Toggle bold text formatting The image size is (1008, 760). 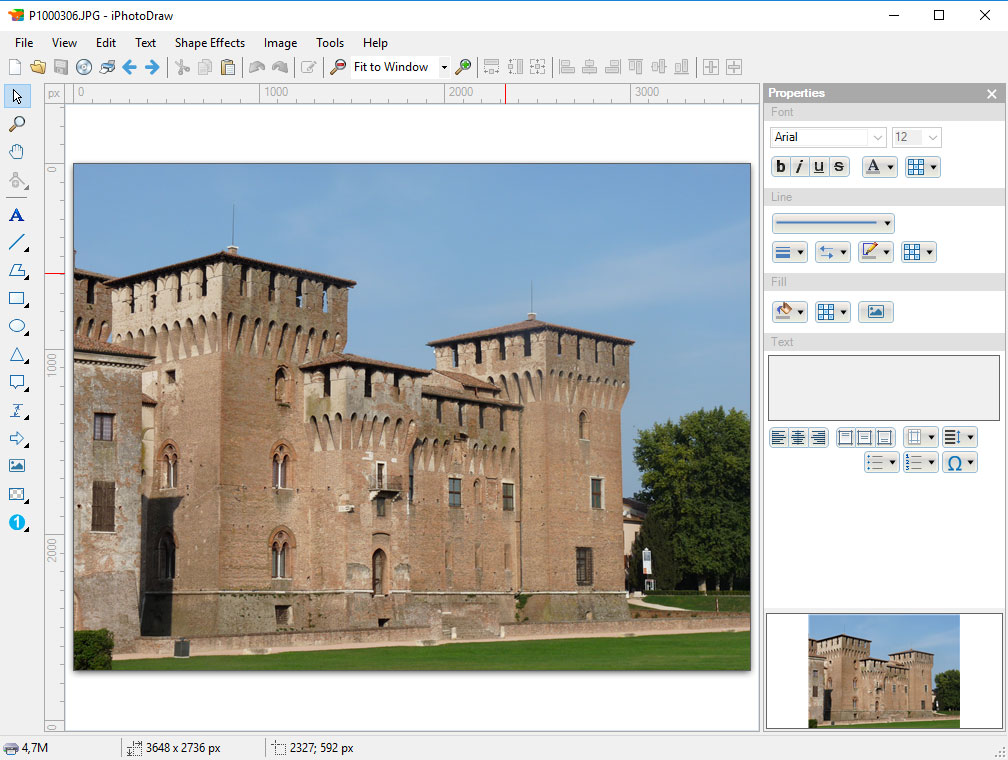(781, 167)
